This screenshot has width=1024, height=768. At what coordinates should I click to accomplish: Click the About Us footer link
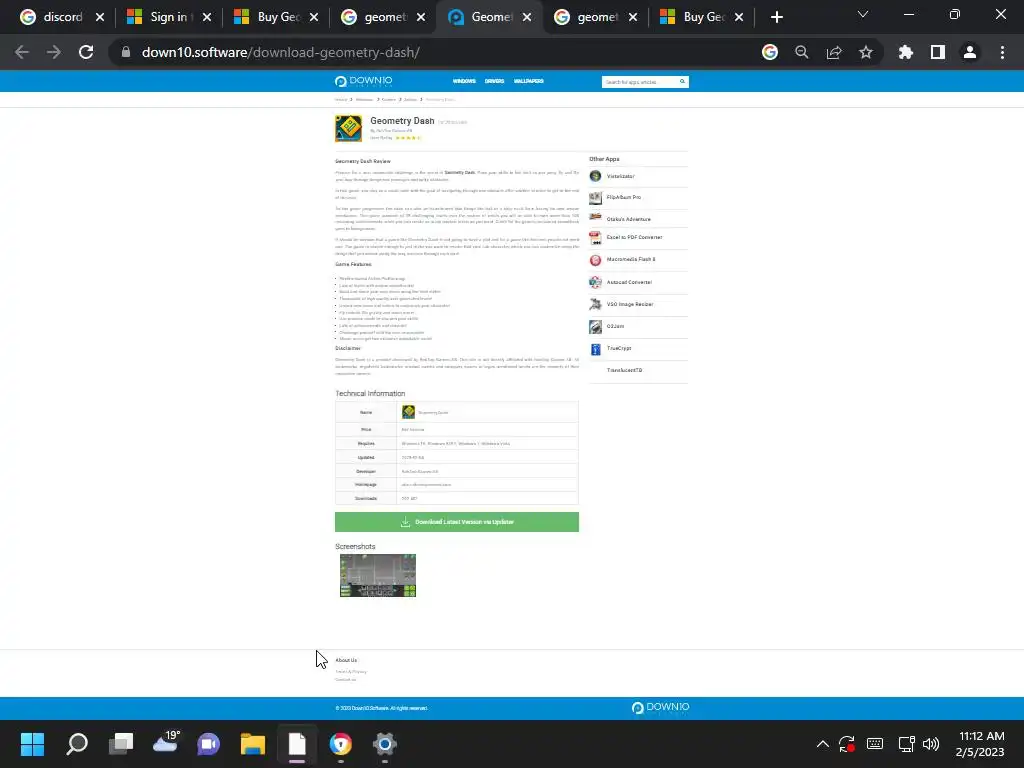(x=346, y=660)
